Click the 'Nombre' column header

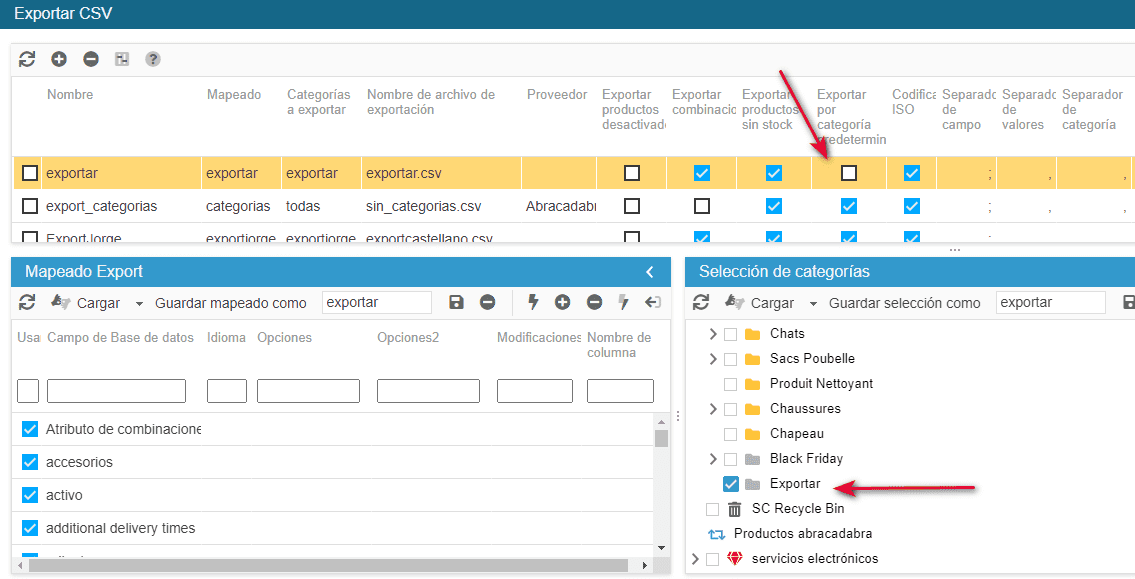tap(70, 95)
